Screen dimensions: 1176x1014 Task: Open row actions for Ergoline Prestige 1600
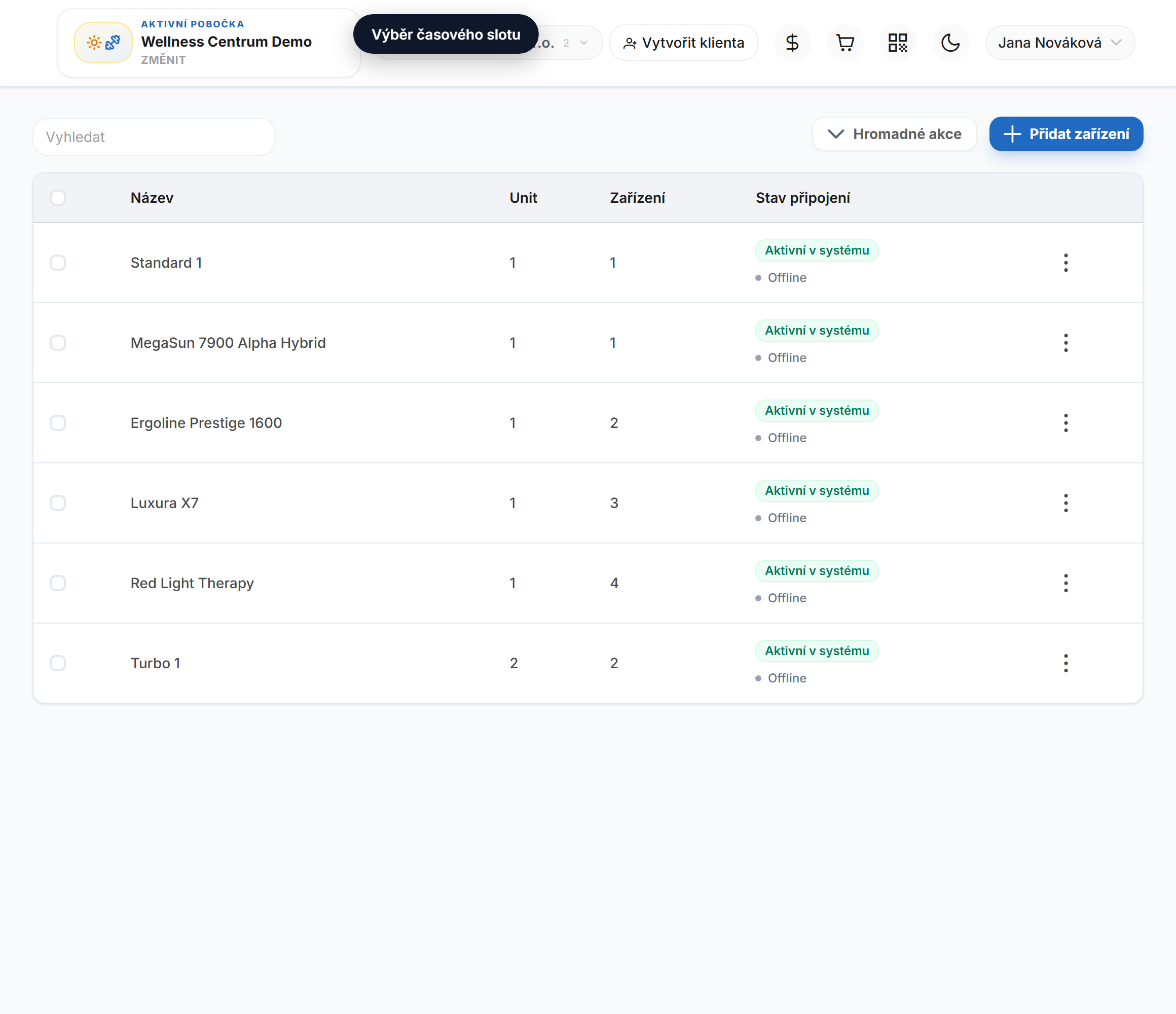pos(1066,423)
